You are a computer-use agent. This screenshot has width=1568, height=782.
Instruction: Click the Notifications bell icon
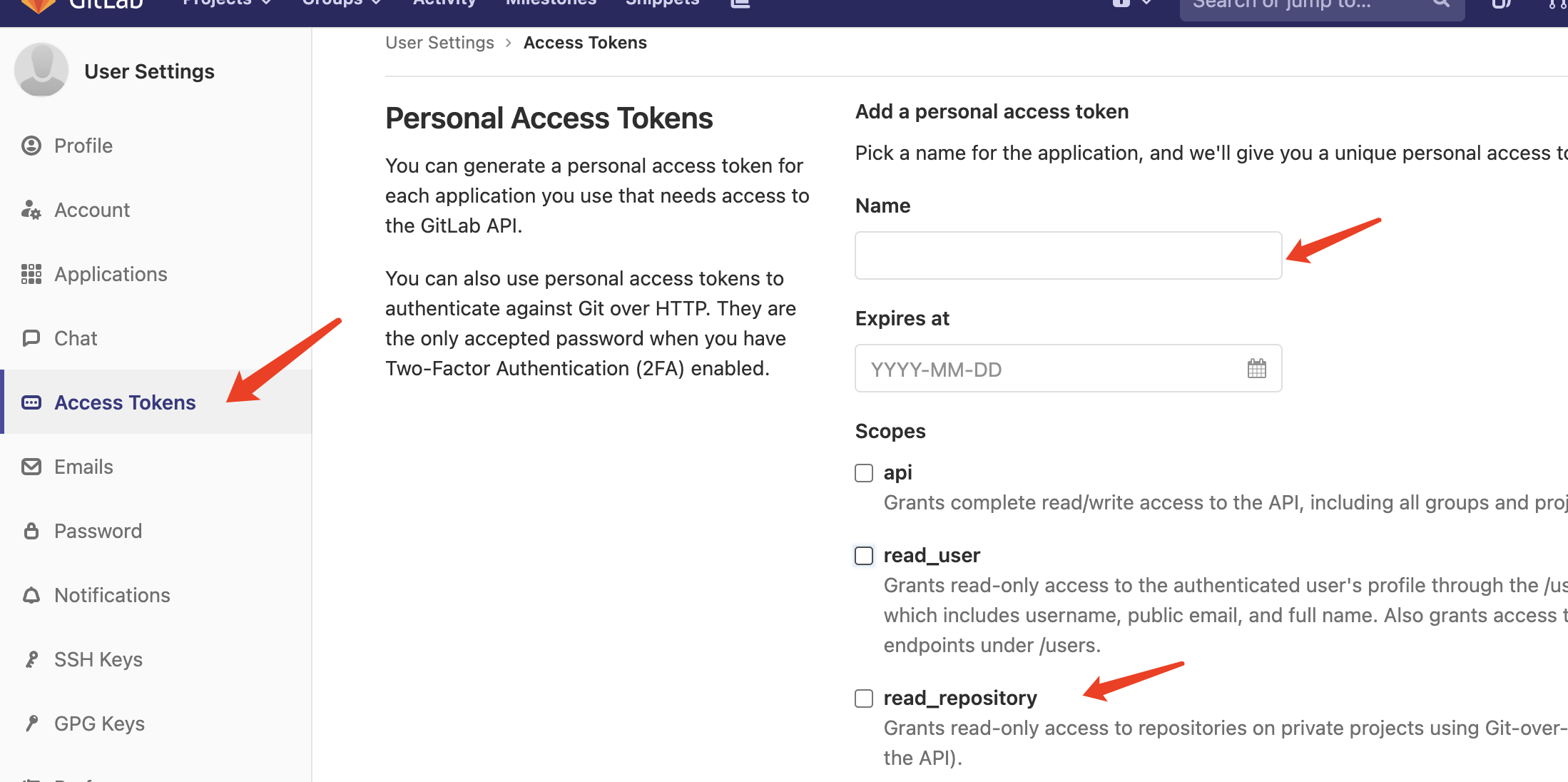pos(31,594)
